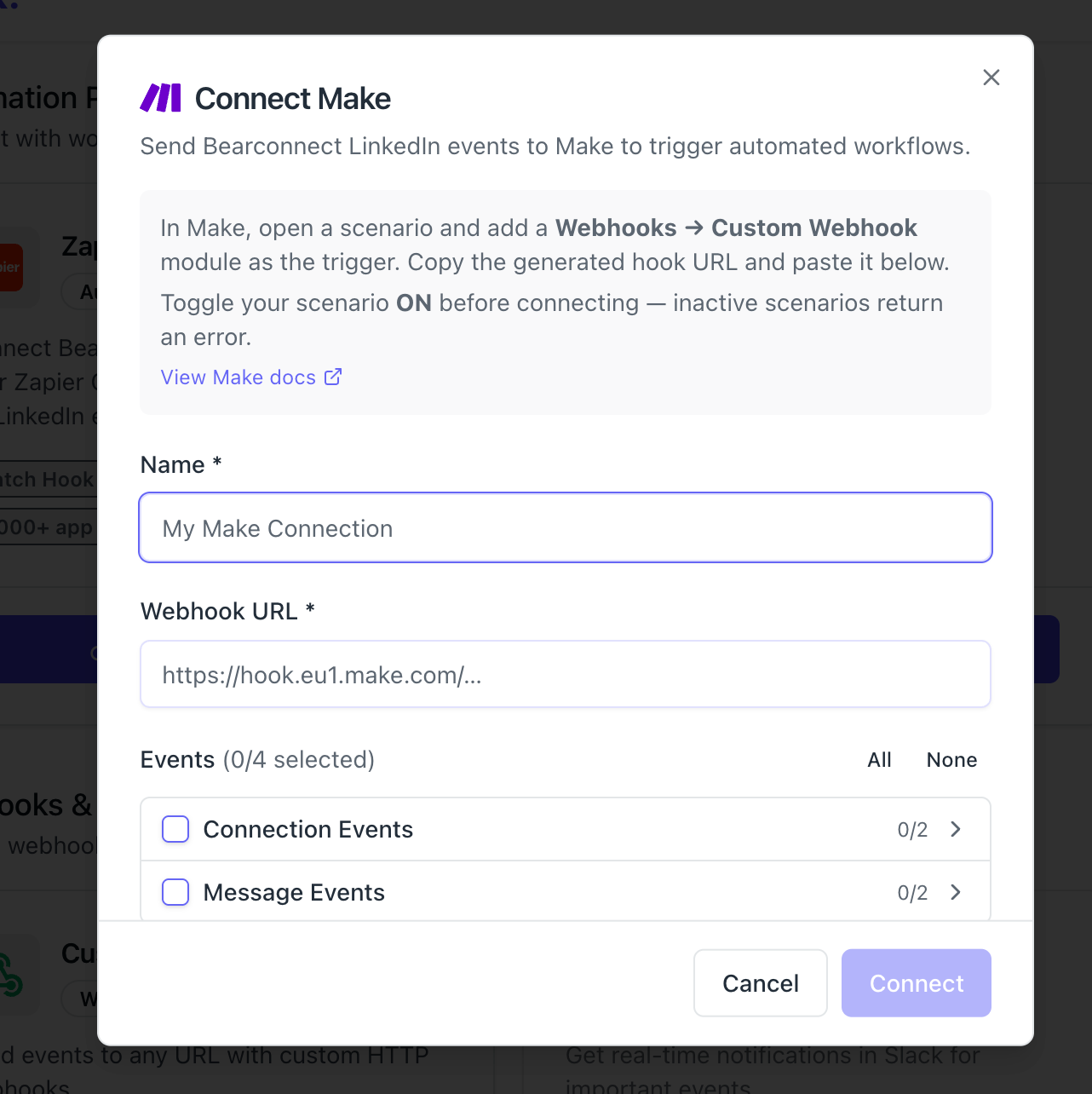1092x1094 pixels.
Task: Expand the Message Events chevron arrow
Action: click(956, 892)
